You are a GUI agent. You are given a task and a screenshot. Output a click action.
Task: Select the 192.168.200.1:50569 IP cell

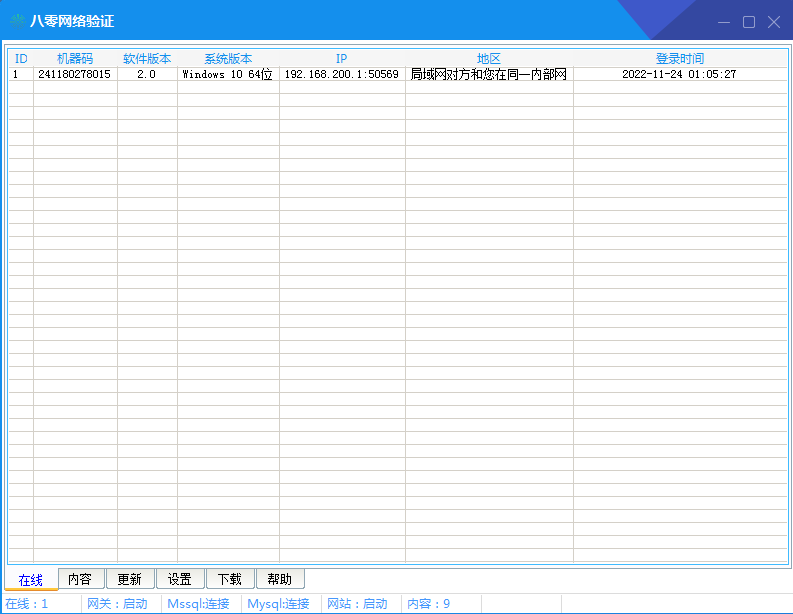tap(342, 74)
